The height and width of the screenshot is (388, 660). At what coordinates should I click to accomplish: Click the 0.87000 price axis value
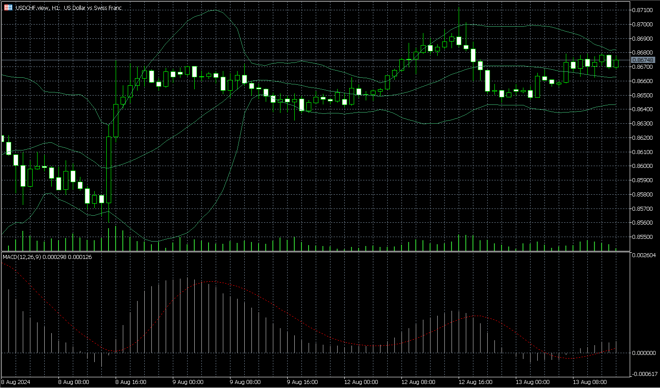click(x=643, y=24)
